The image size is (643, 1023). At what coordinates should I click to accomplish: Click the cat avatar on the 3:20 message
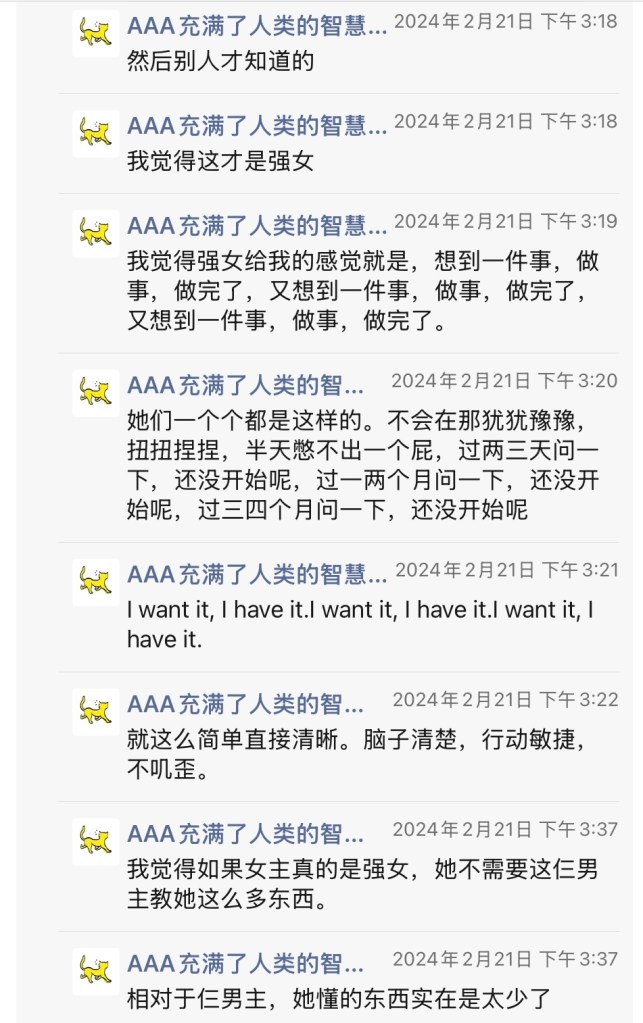pyautogui.click(x=95, y=392)
